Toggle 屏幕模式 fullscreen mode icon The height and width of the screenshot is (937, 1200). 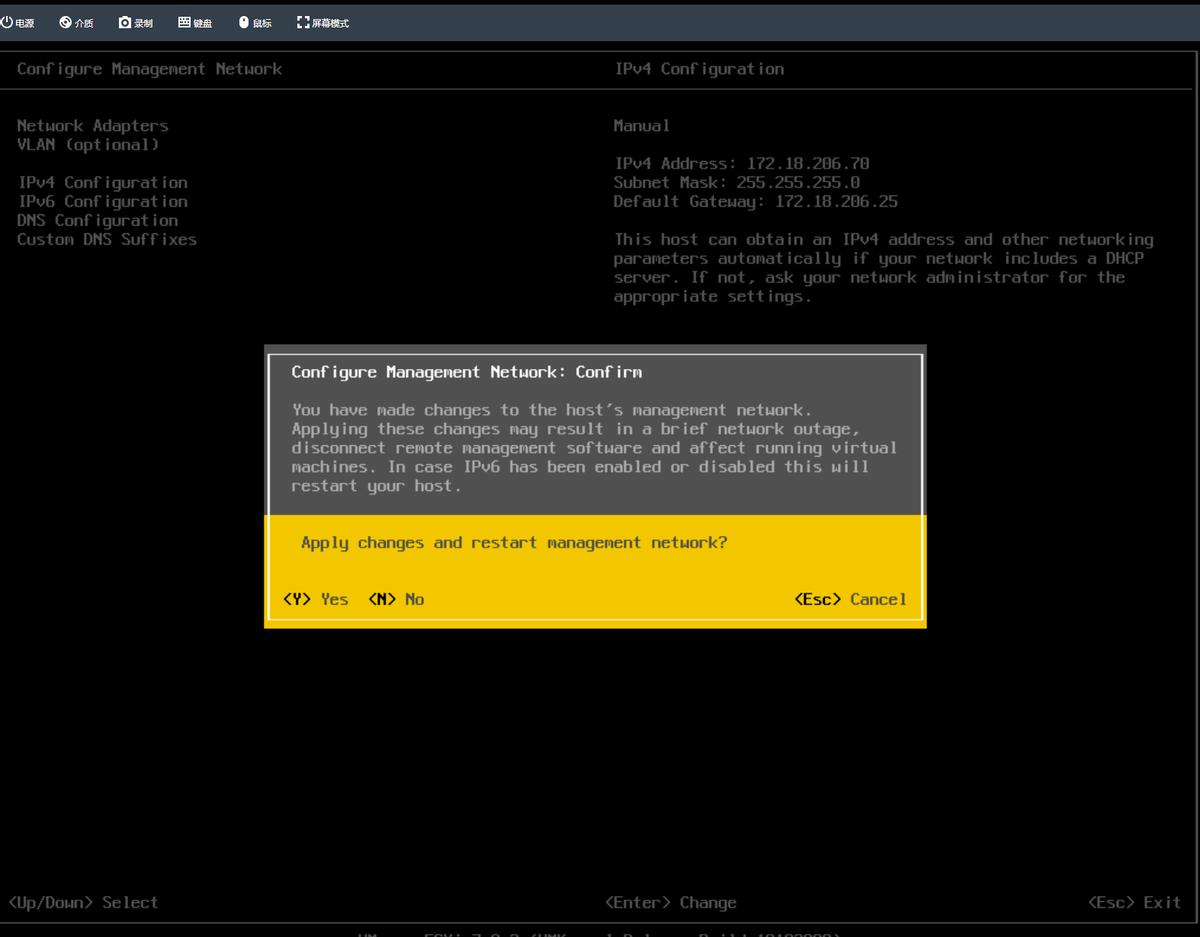[x=320, y=20]
